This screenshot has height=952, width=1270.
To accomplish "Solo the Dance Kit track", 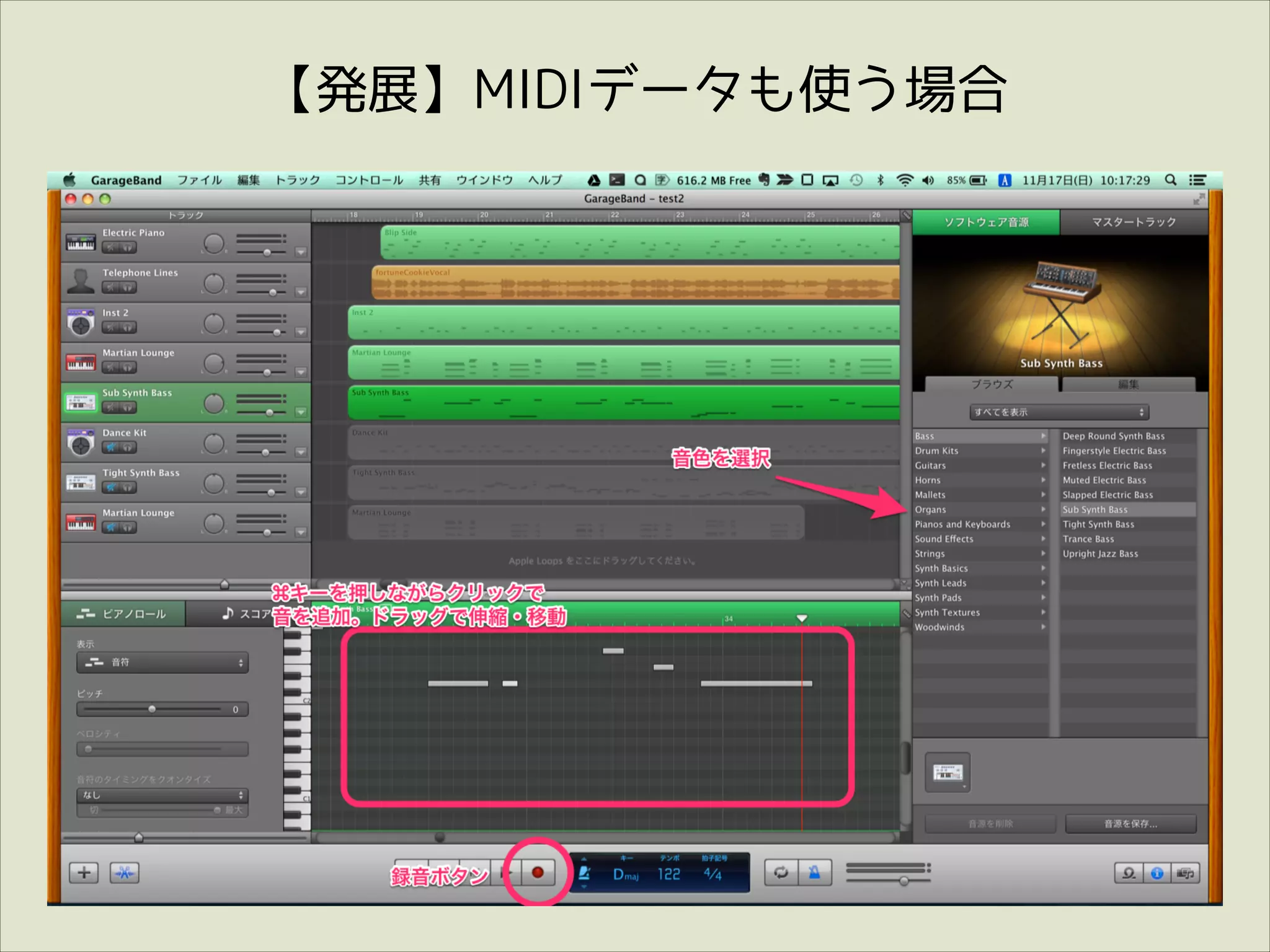I will point(128,447).
